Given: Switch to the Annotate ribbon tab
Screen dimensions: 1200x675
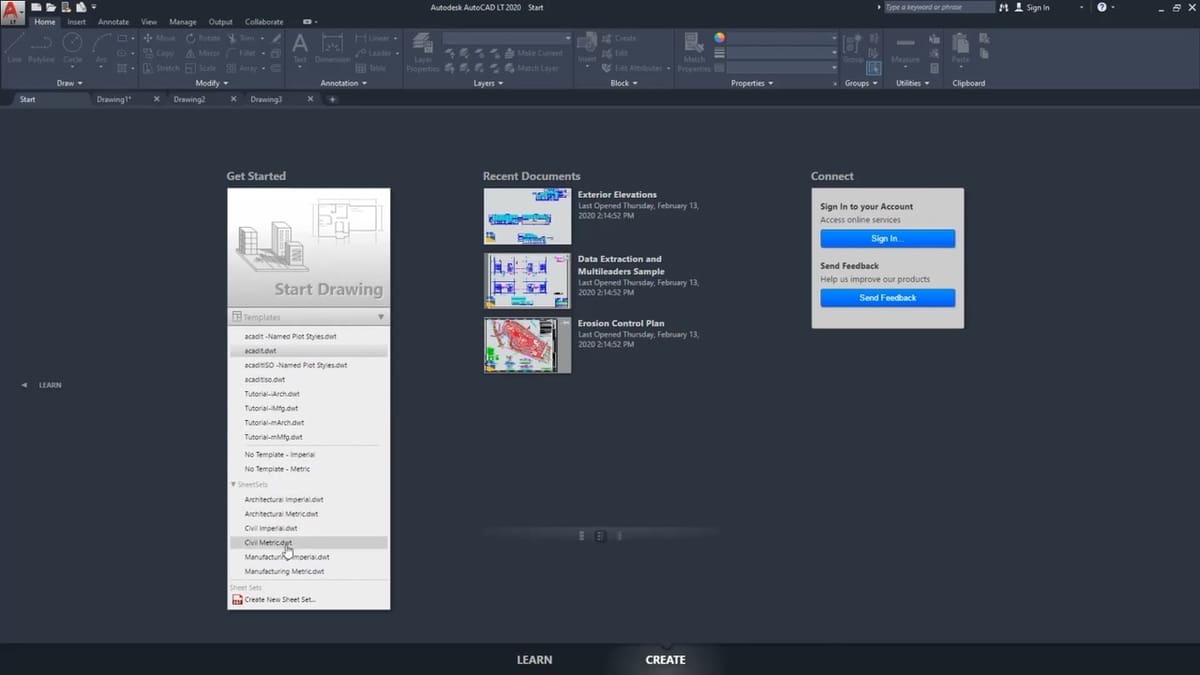Looking at the screenshot, I should pos(113,21).
